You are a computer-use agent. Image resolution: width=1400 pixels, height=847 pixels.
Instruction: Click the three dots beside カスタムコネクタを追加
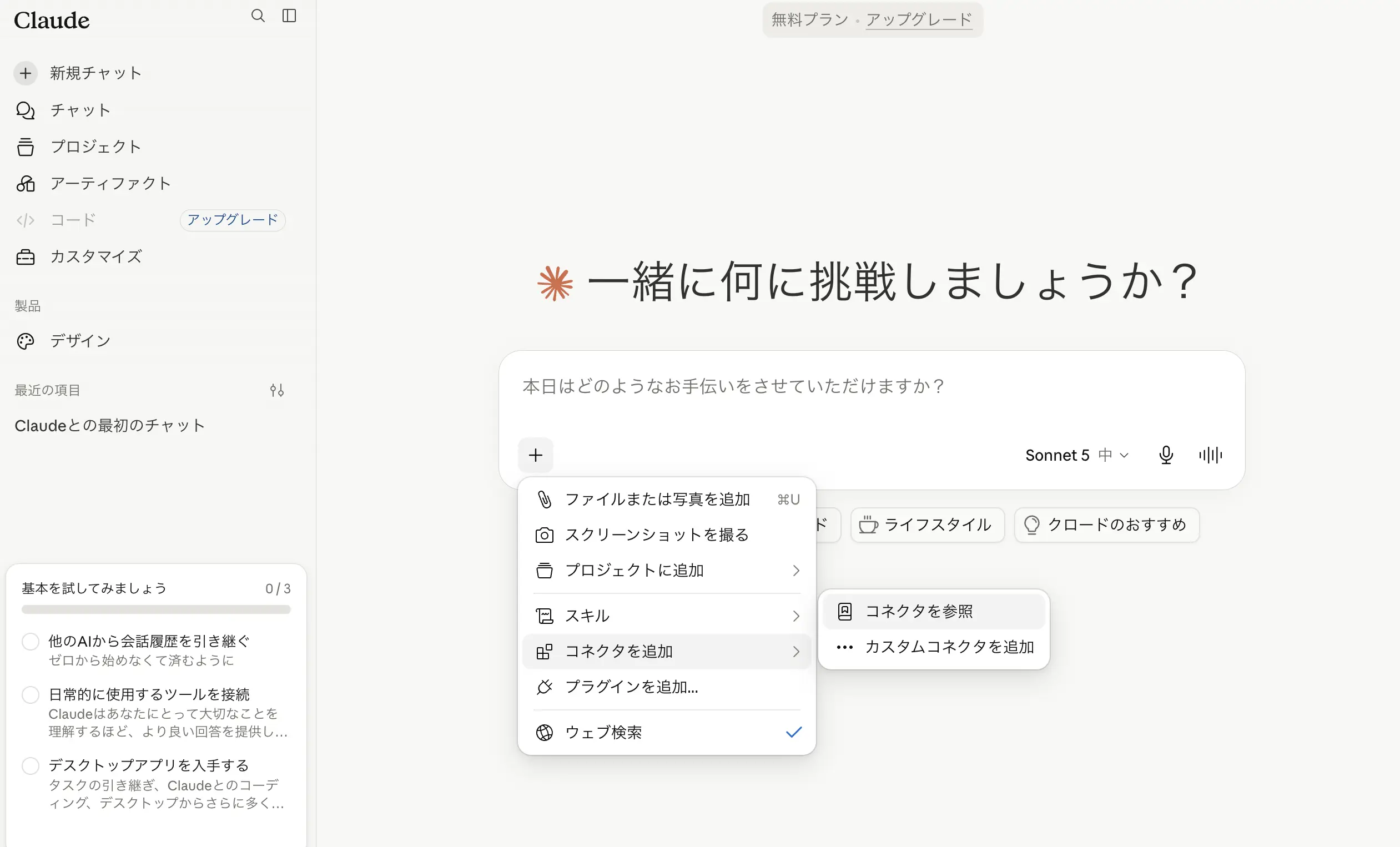[x=845, y=647]
